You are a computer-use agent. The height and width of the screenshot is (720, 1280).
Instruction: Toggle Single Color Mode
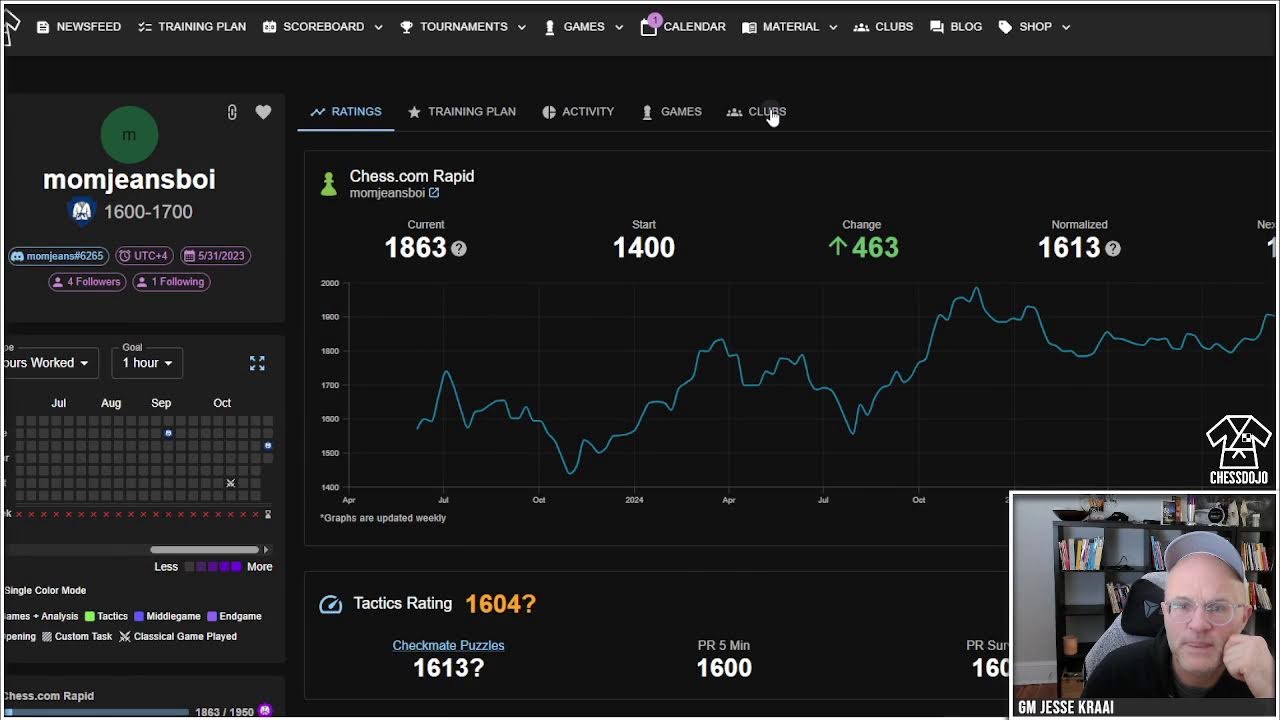(x=45, y=591)
